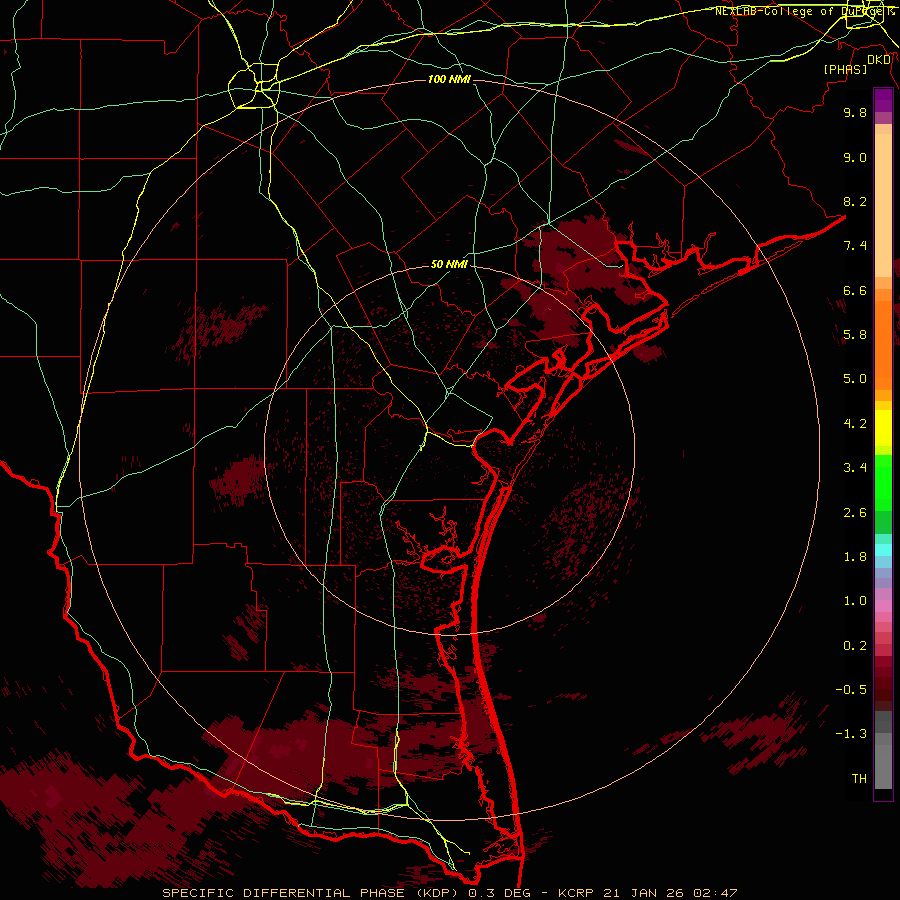Viewport: 900px width, 900px height.
Task: Click the 50 NMI range ring label
Action: click(449, 265)
